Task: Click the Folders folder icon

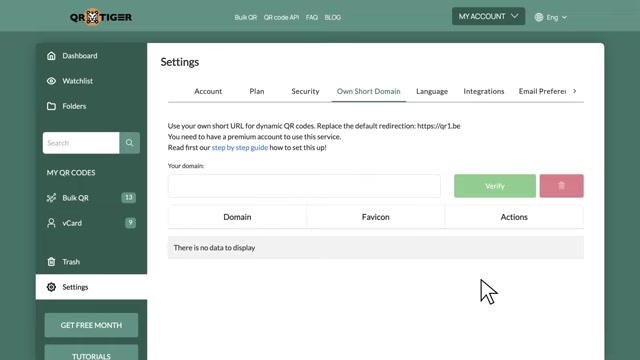Action: (51, 106)
